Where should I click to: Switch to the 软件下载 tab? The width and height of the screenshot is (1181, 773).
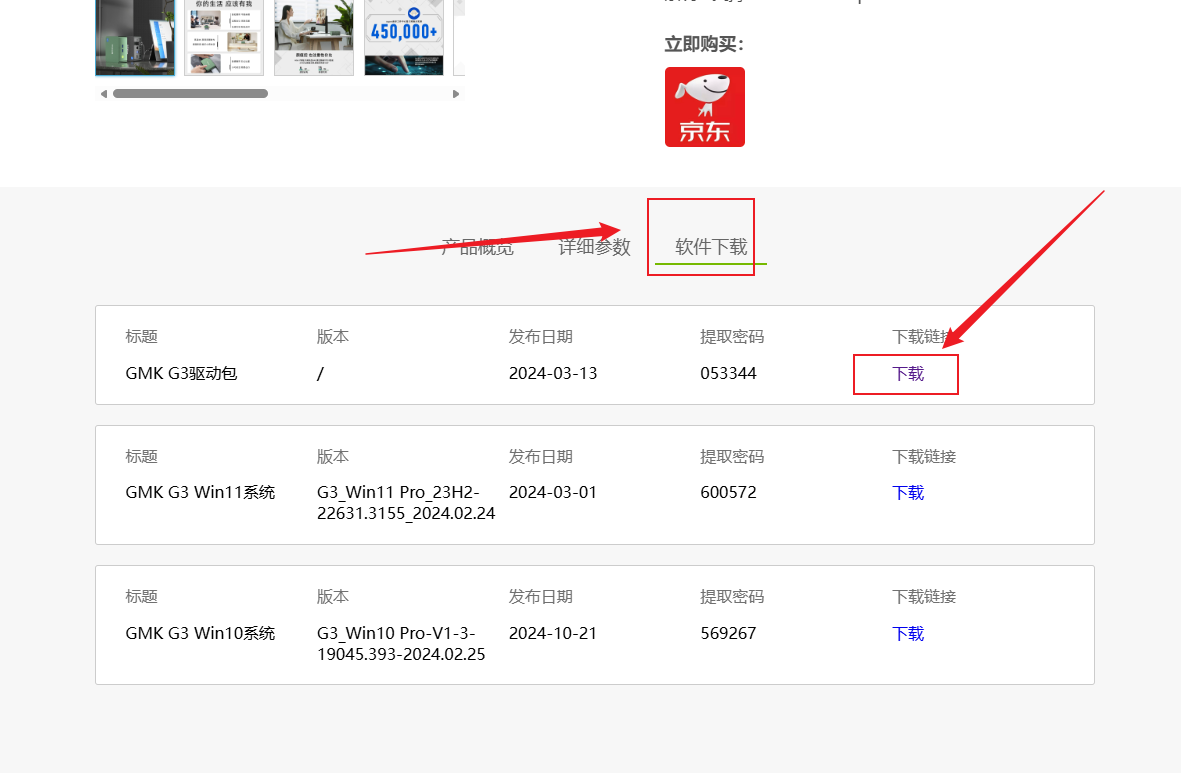point(711,247)
